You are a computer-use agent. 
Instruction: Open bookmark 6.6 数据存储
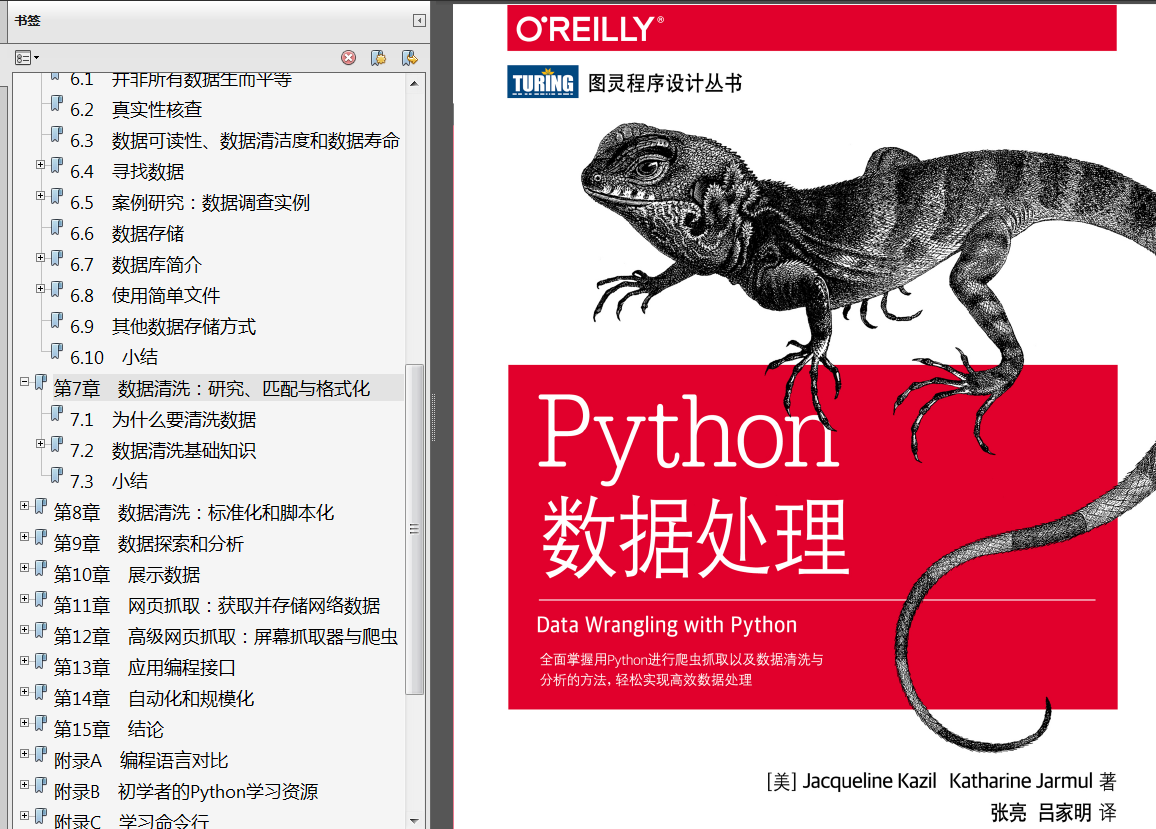[x=127, y=234]
